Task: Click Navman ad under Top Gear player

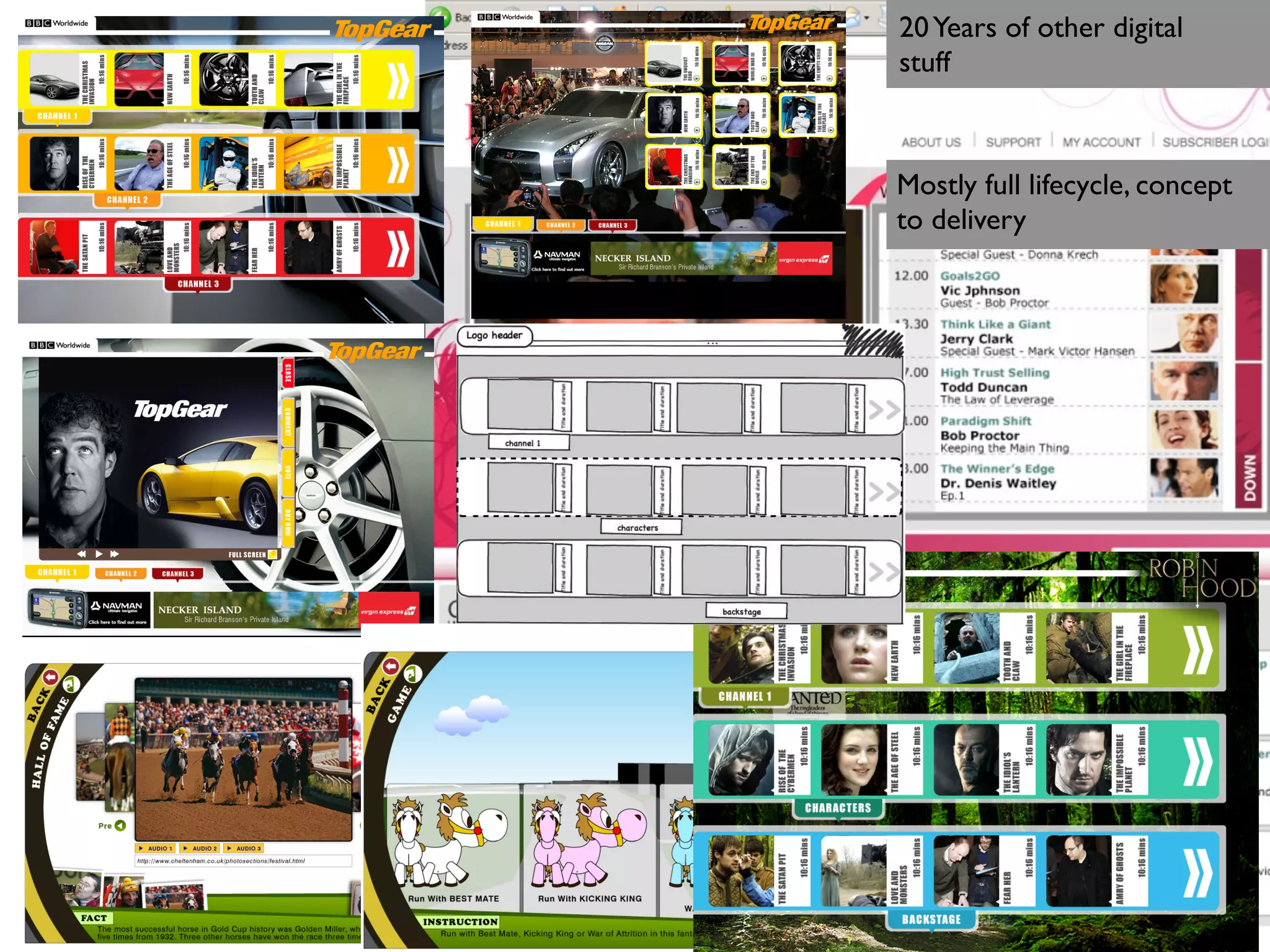Action: 88,609
